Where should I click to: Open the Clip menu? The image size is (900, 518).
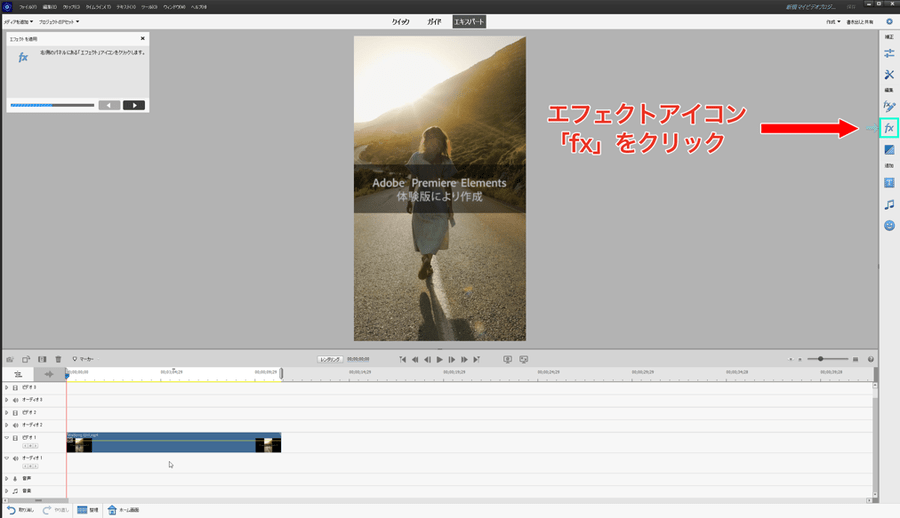(71, 7)
